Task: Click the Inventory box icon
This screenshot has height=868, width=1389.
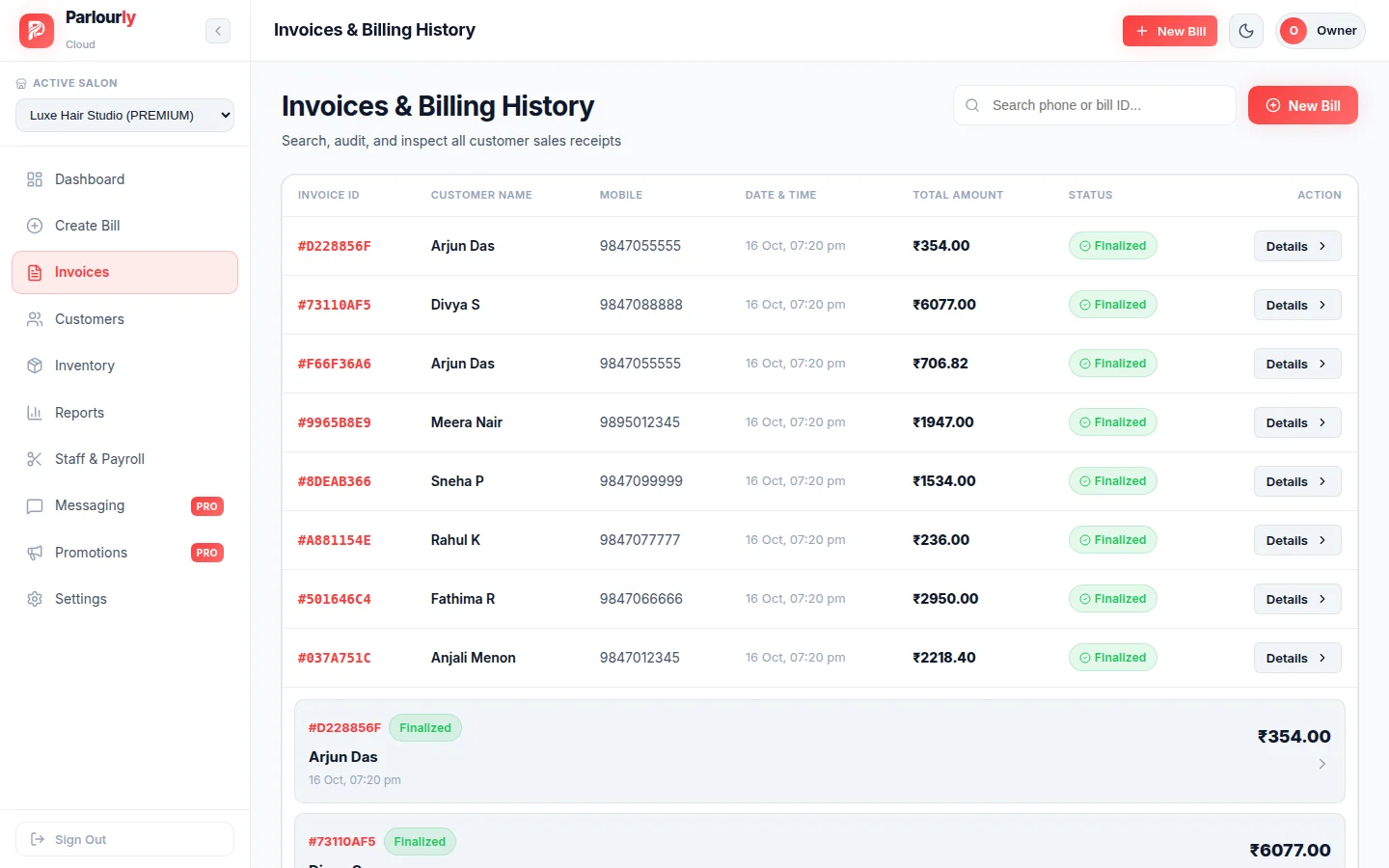Action: [35, 366]
